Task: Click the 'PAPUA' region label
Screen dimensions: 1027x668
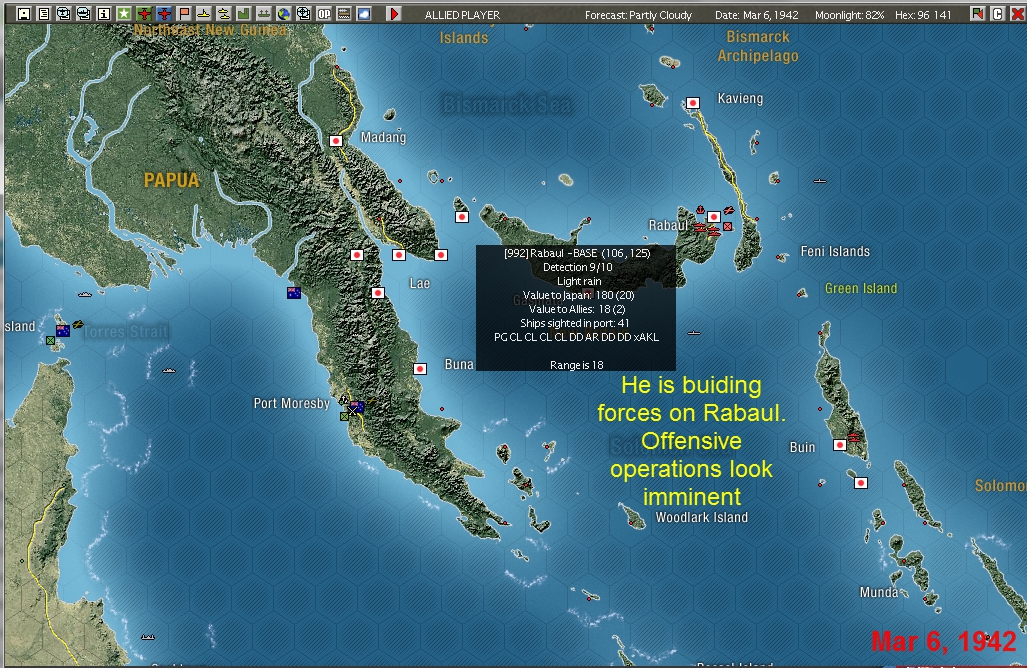Action: [172, 180]
